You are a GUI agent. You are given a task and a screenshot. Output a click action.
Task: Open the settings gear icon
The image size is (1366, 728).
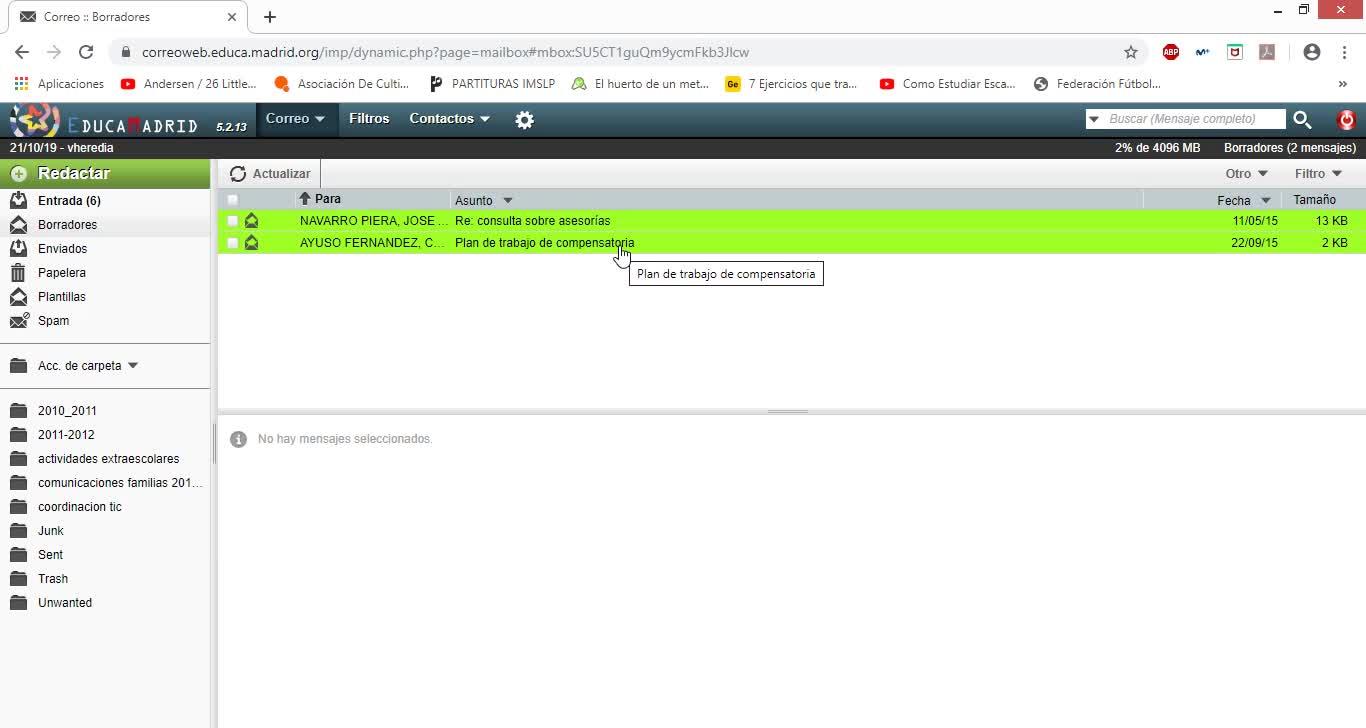click(524, 120)
